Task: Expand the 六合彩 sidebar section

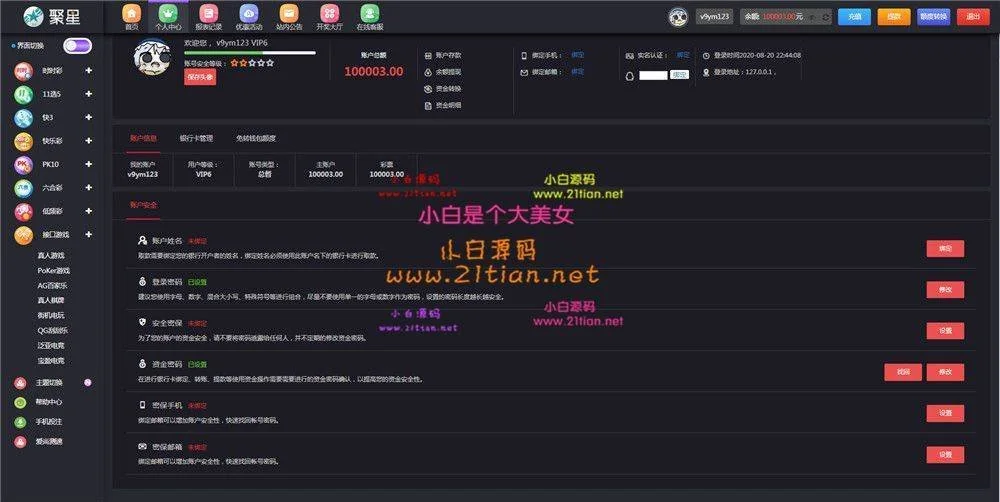Action: [x=89, y=188]
